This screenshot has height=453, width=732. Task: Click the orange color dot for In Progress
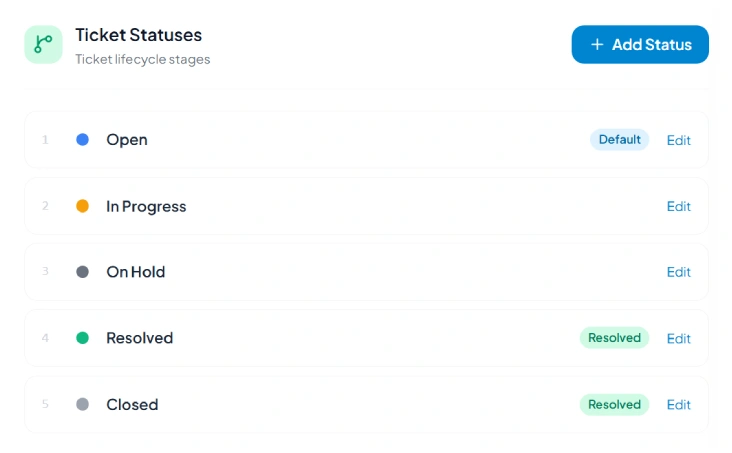[x=83, y=206]
